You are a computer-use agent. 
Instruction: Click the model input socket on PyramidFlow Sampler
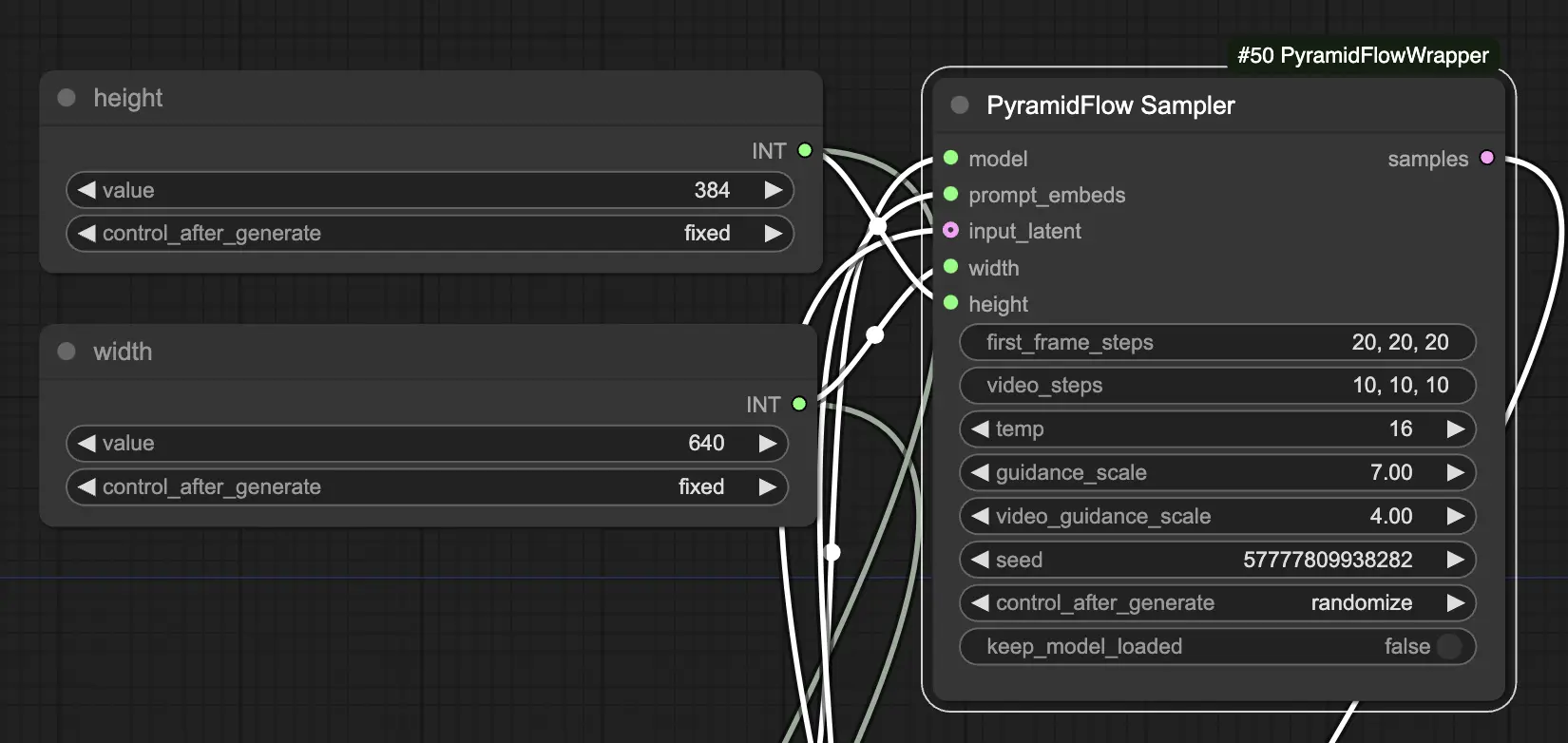tap(950, 158)
